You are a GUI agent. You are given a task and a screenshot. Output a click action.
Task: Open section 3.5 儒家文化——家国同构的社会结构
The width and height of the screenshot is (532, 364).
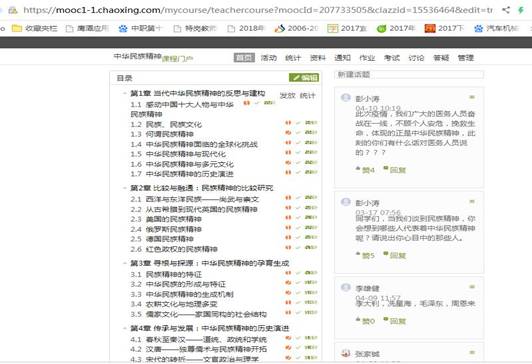(199, 314)
